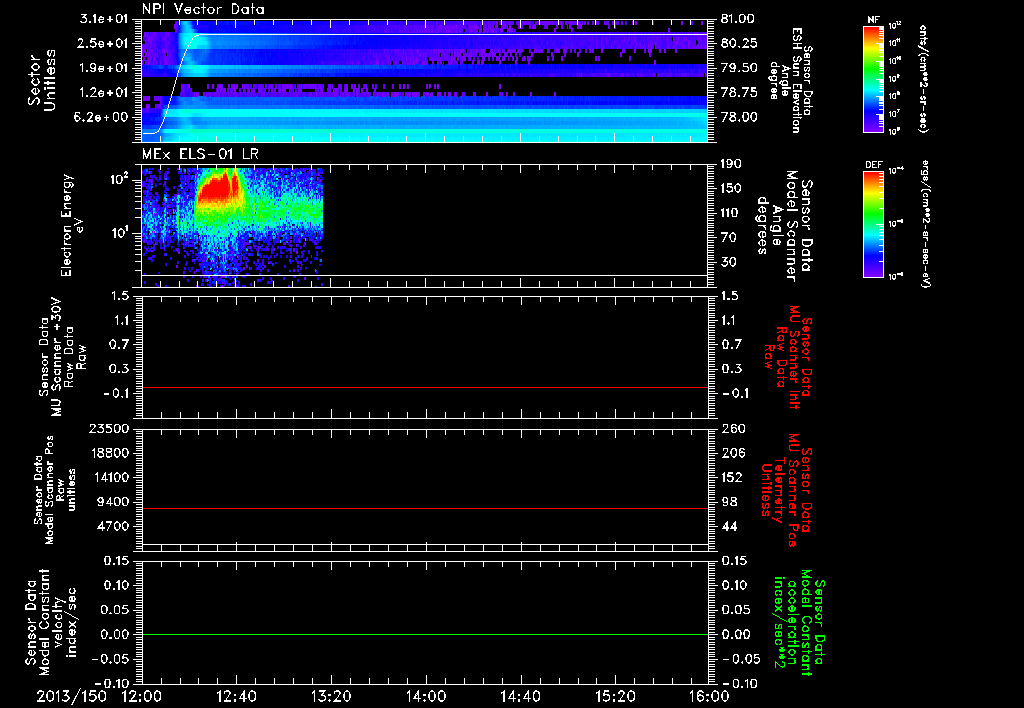Image resolution: width=1024 pixels, height=708 pixels.
Task: Click the Model Scanner Pos Raw unitless label
Action: [55, 490]
